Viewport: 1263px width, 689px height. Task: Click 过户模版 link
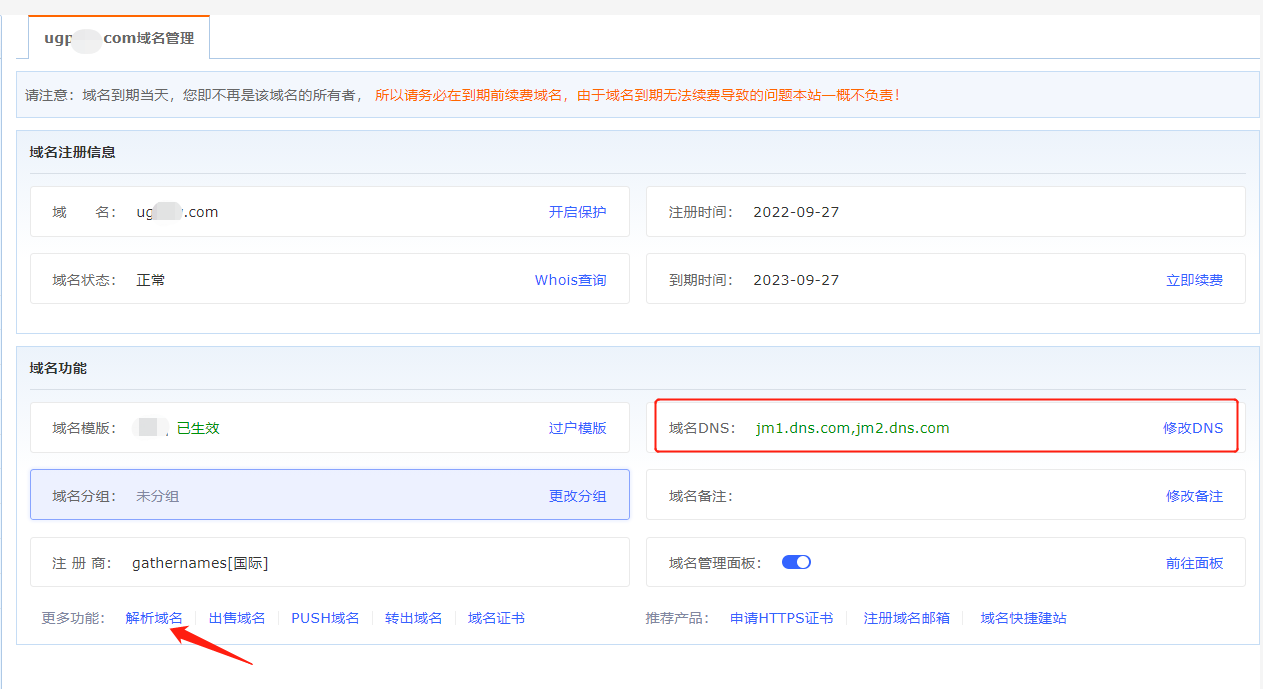click(577, 428)
